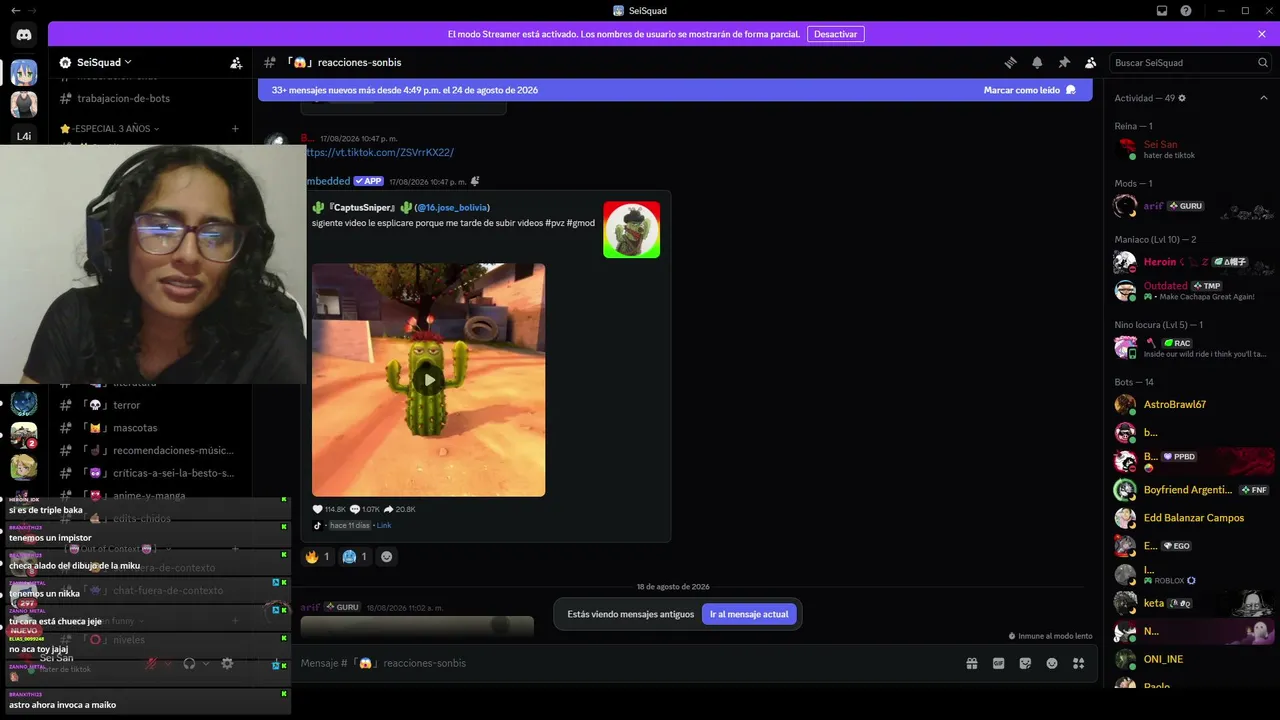Open Discord direct messages home icon
Image resolution: width=1280 pixels, height=720 pixels.
coord(24,36)
